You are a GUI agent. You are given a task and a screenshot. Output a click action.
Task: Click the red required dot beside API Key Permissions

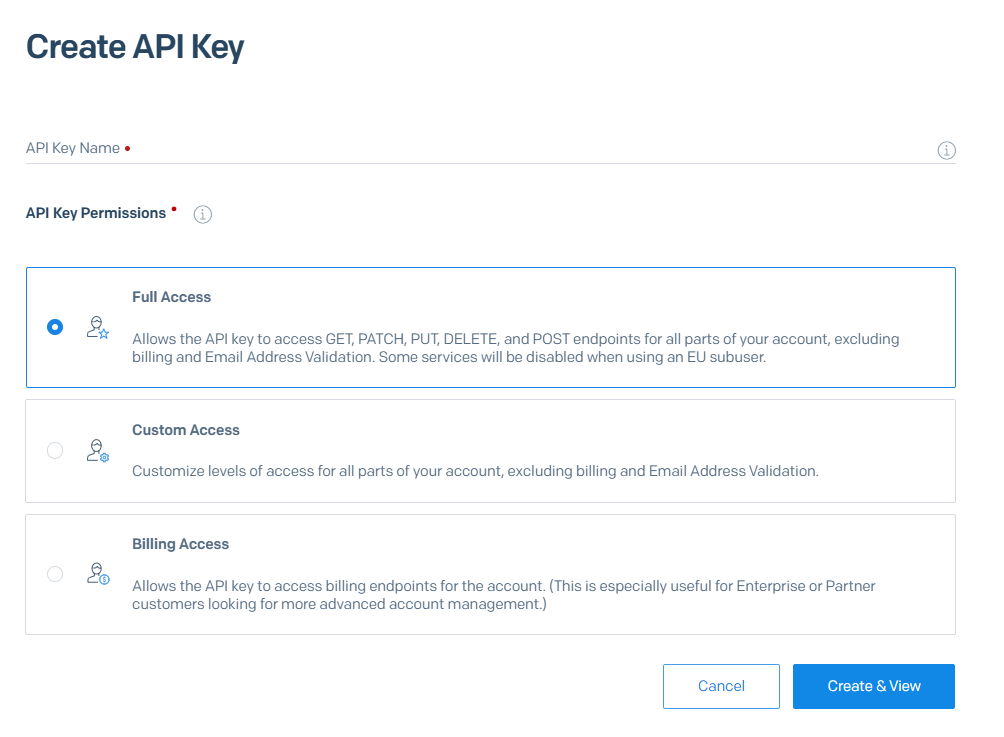[174, 209]
